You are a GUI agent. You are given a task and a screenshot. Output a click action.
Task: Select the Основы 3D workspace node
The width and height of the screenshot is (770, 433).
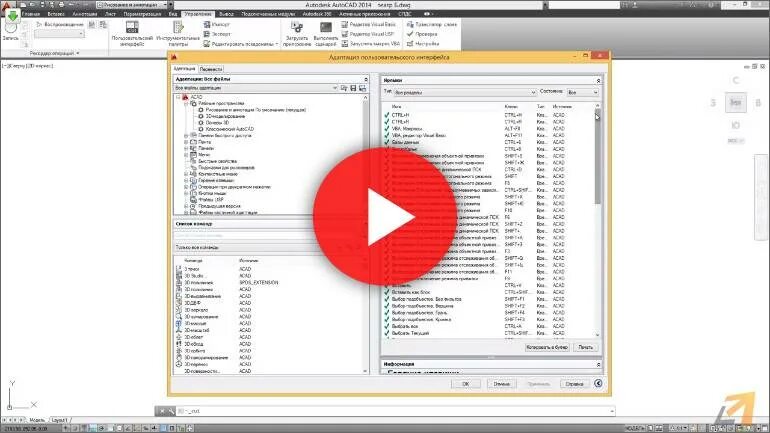pos(217,123)
